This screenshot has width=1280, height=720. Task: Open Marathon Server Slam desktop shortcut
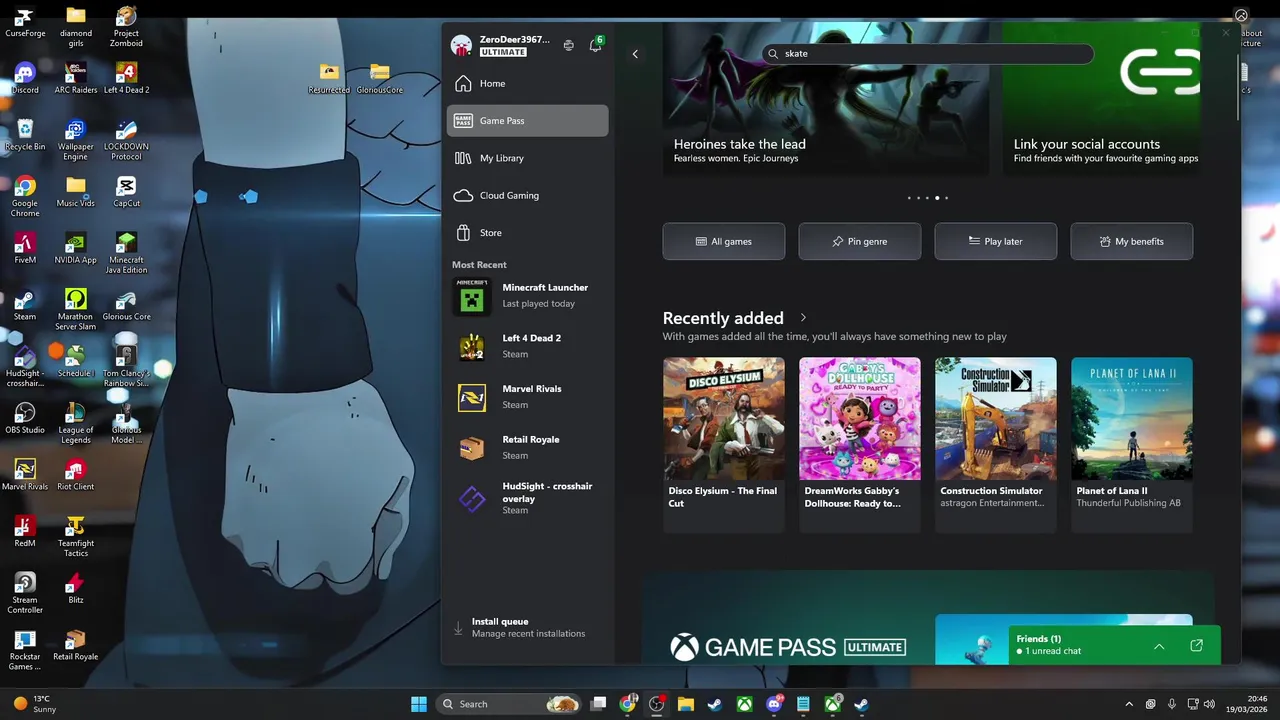tap(76, 310)
